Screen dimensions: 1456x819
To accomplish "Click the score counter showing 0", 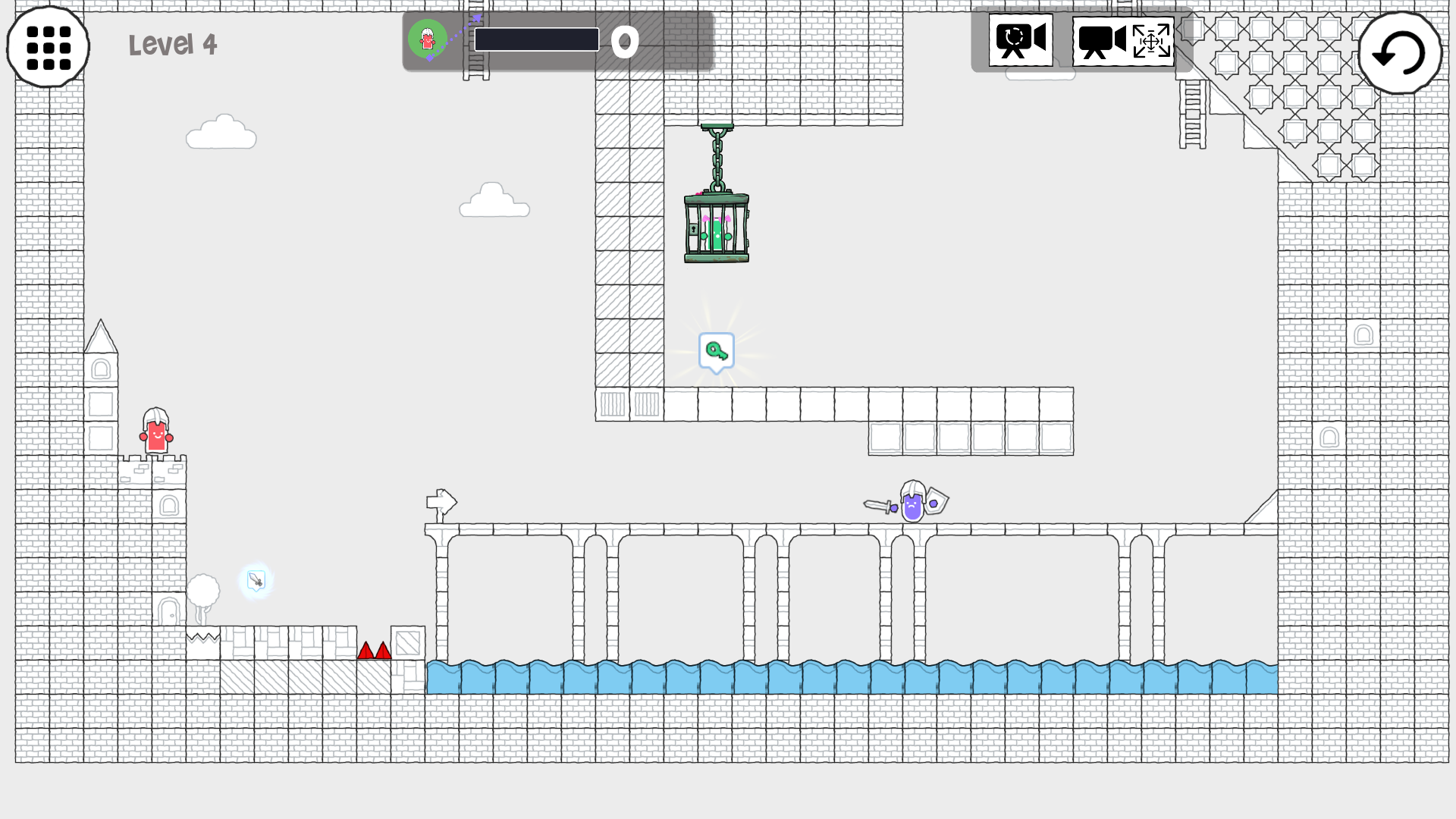I will [x=625, y=42].
